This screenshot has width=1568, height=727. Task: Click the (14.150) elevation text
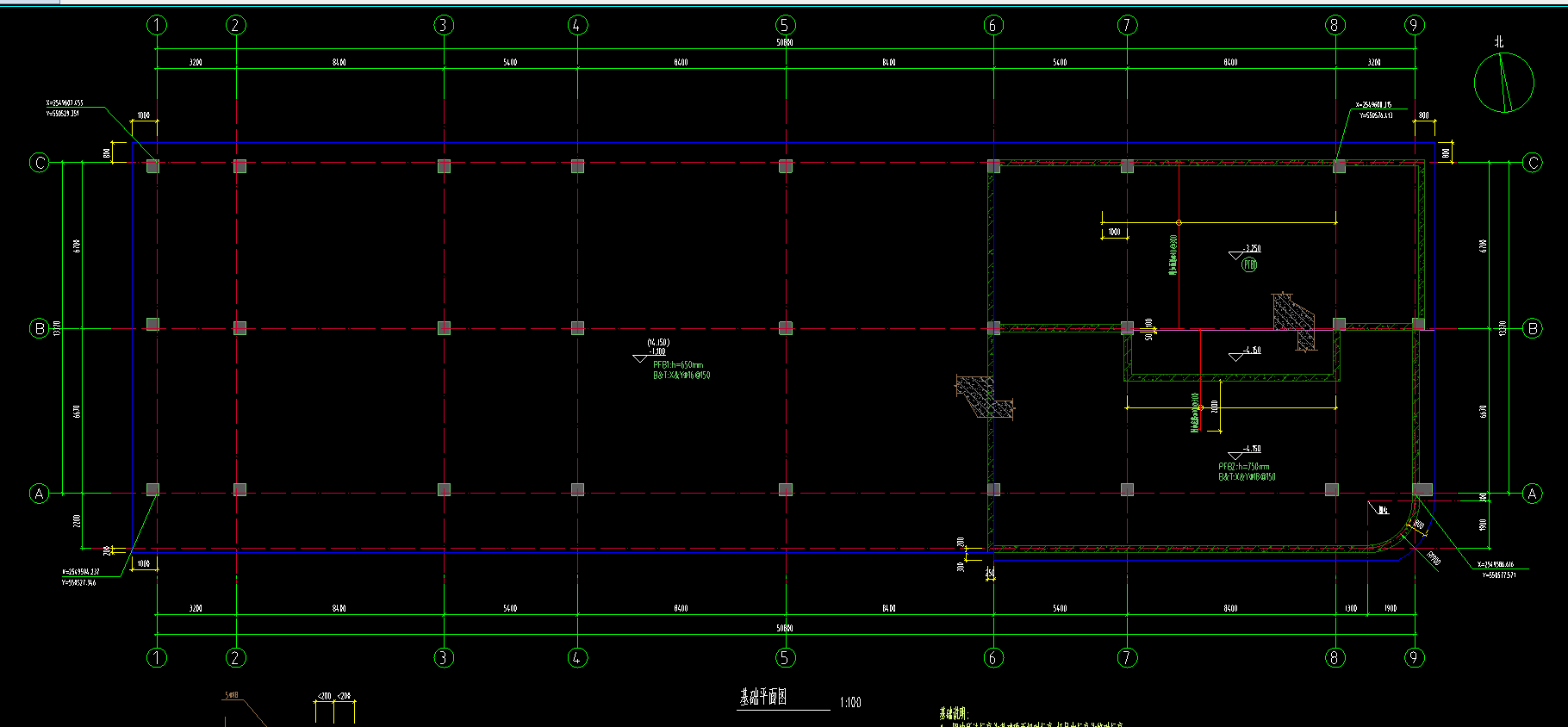(x=658, y=343)
